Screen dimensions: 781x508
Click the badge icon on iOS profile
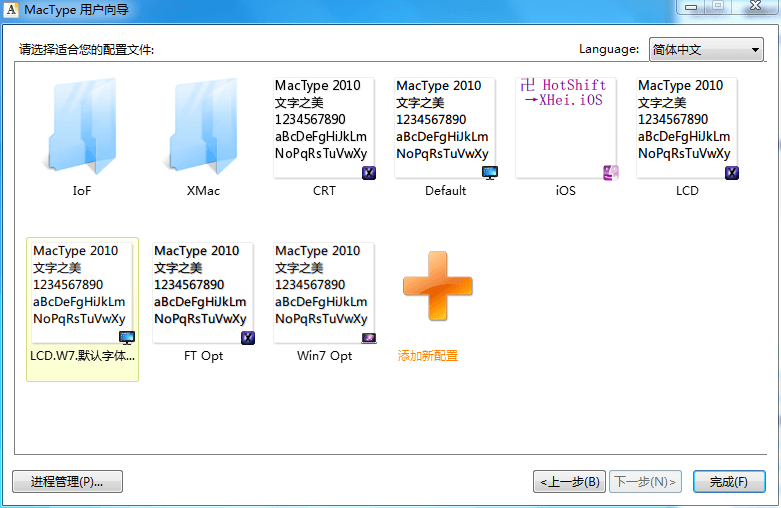point(610,173)
